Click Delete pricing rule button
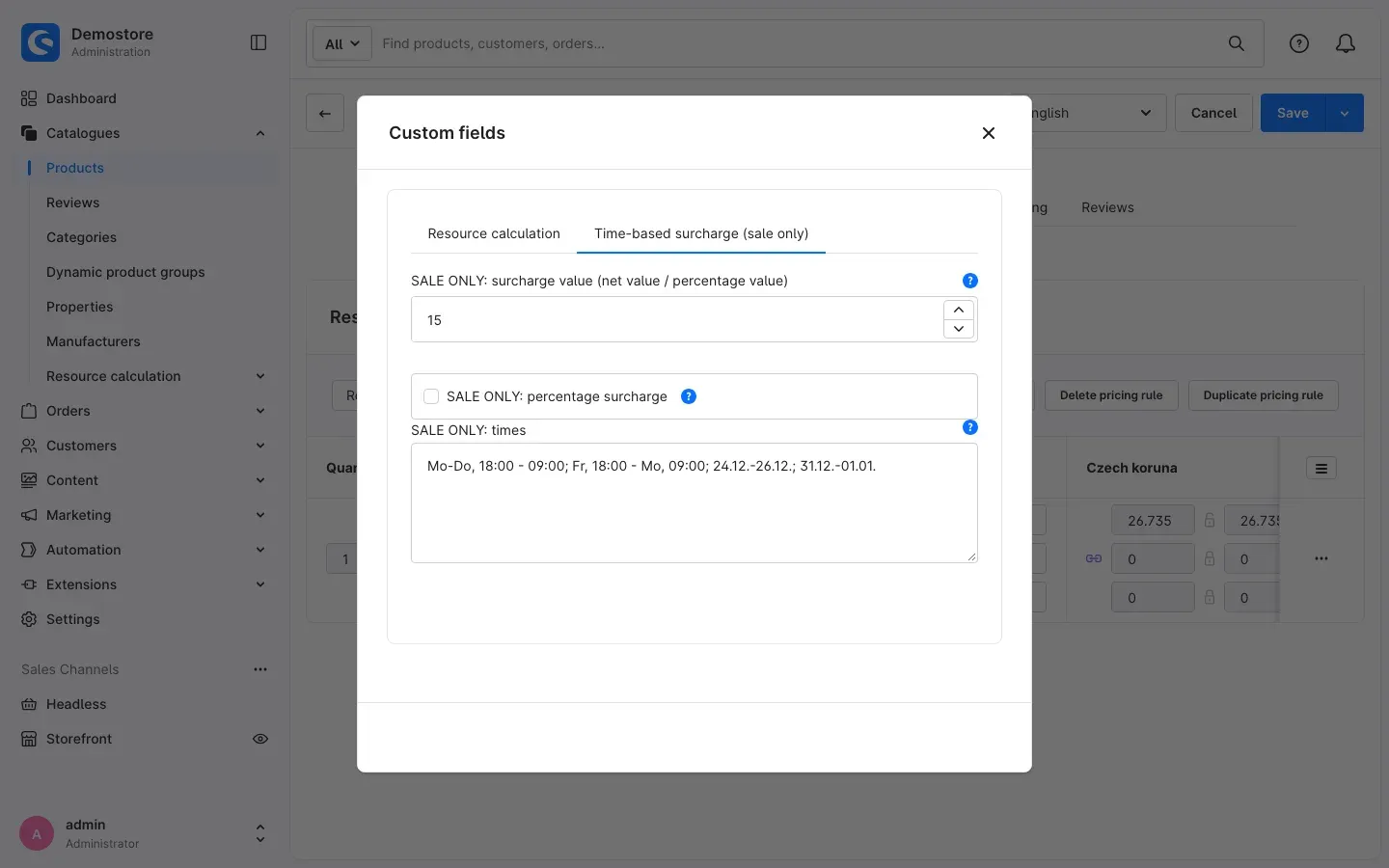1389x868 pixels. (1111, 395)
